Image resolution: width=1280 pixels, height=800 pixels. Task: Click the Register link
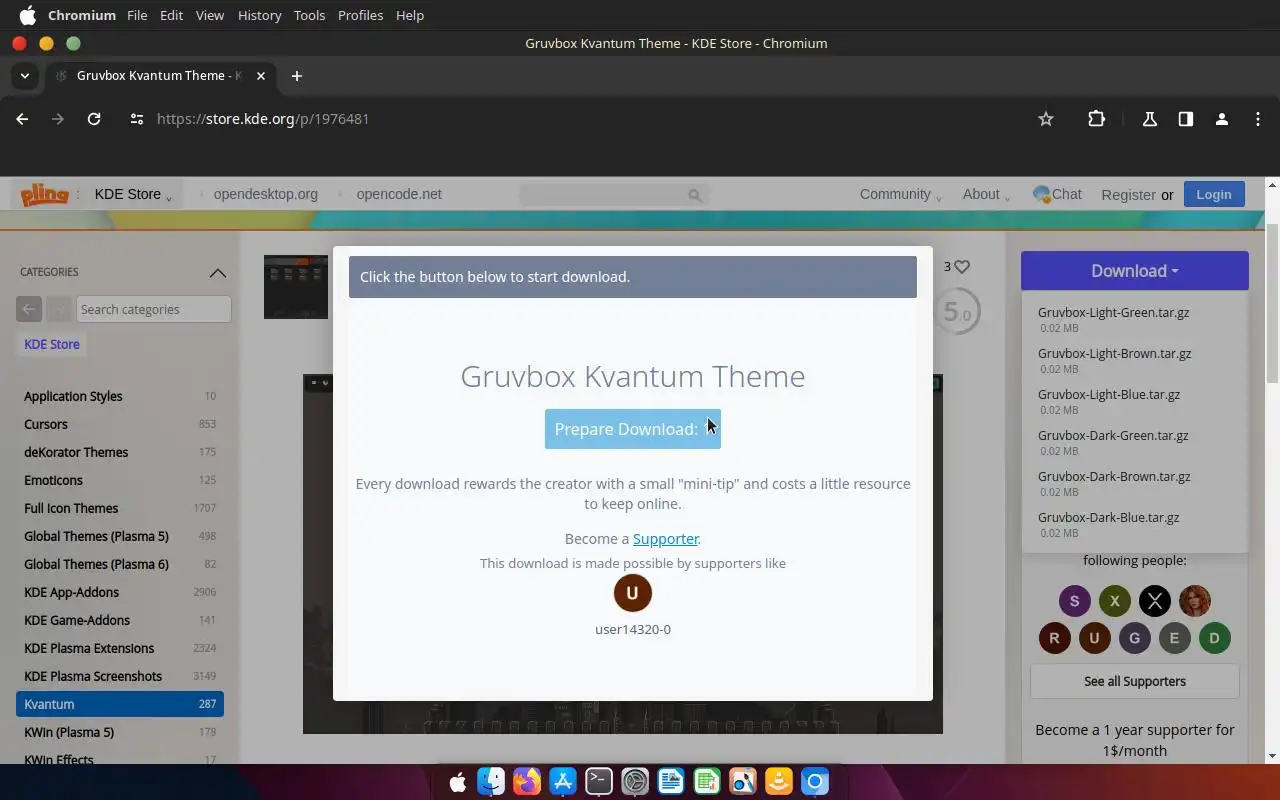point(1128,195)
